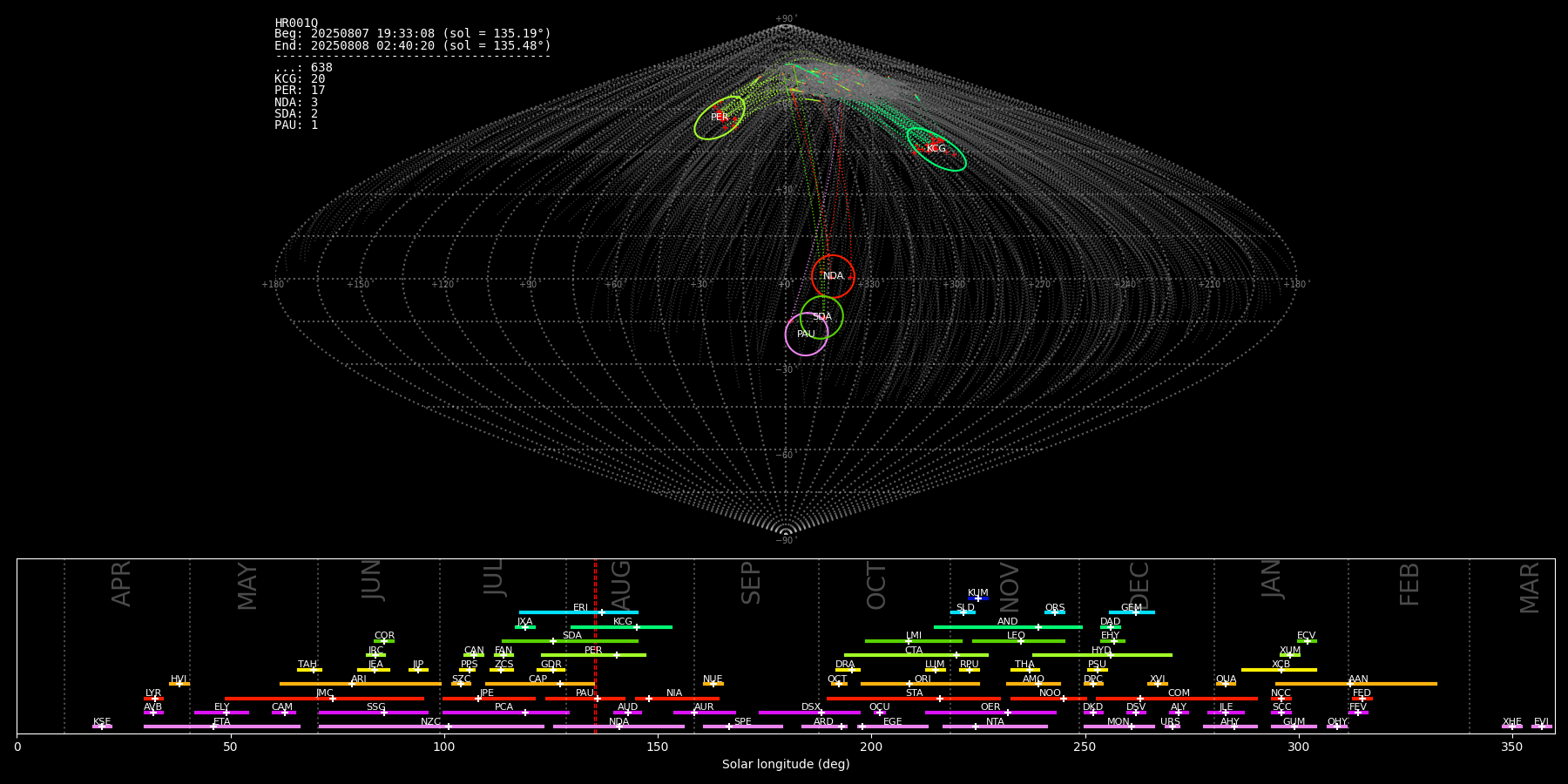Click the 'KCG: 20' count entry
The height and width of the screenshot is (784, 1568).
300,79
